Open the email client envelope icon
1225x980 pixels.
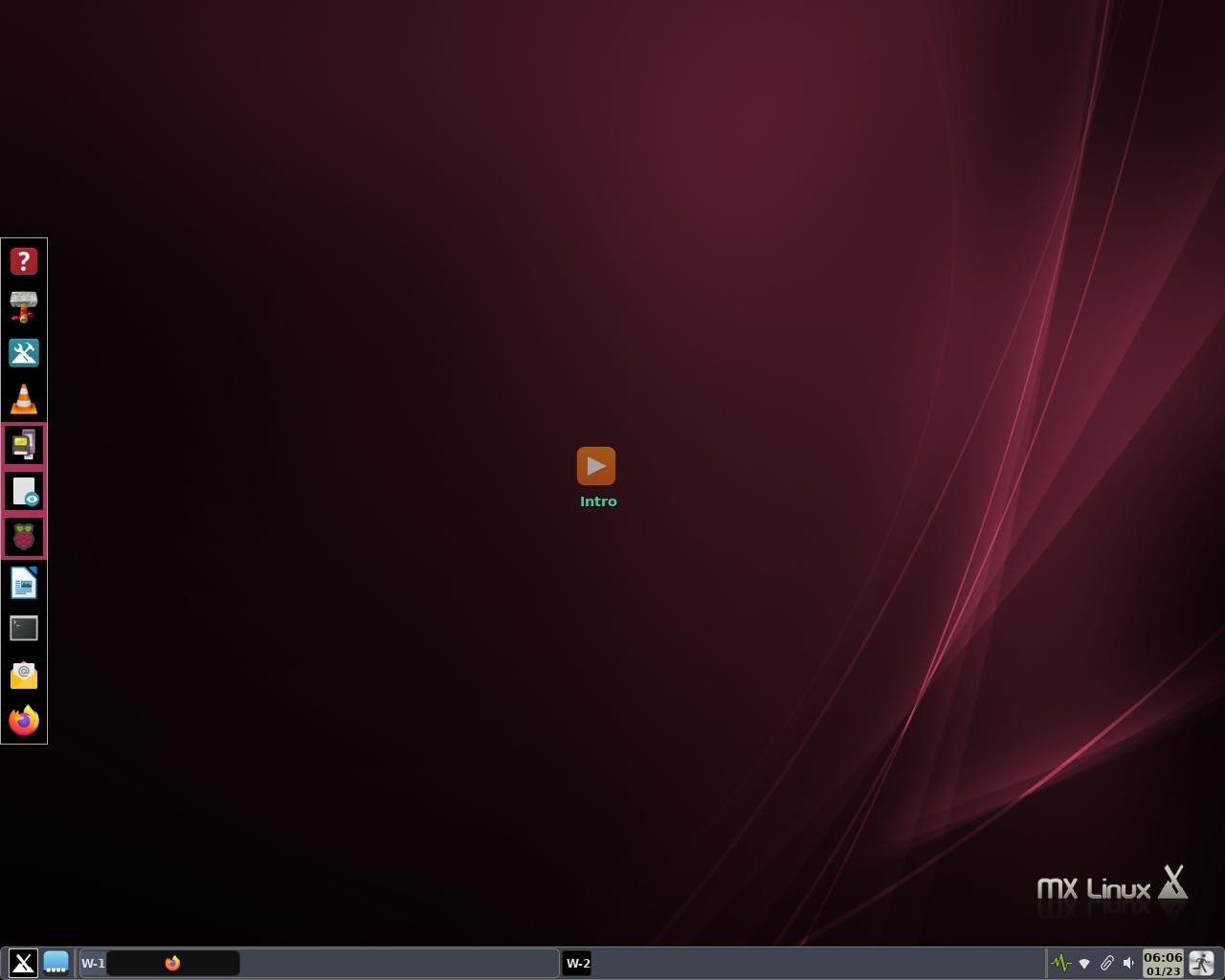[x=24, y=675]
